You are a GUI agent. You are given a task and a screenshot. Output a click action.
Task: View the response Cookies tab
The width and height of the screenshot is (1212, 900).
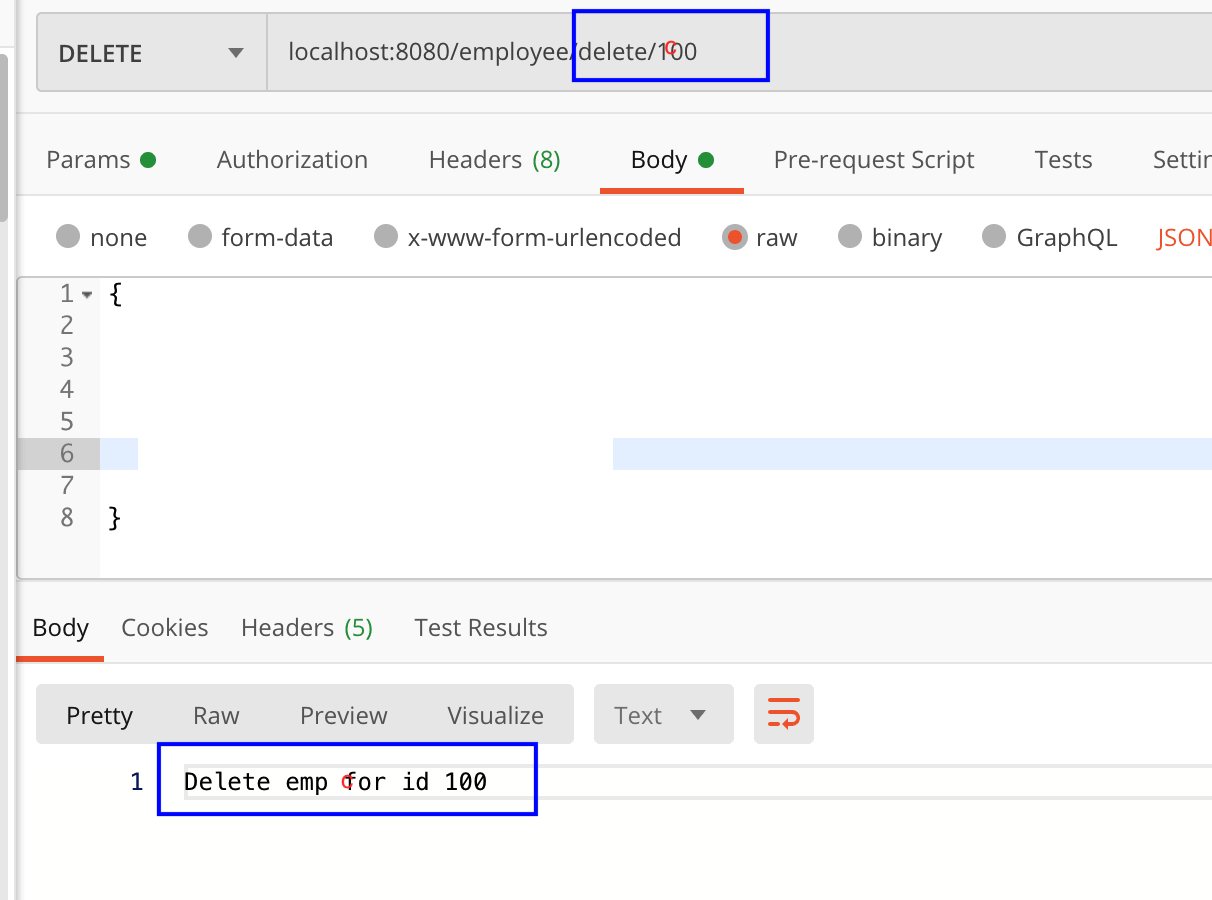click(x=165, y=627)
